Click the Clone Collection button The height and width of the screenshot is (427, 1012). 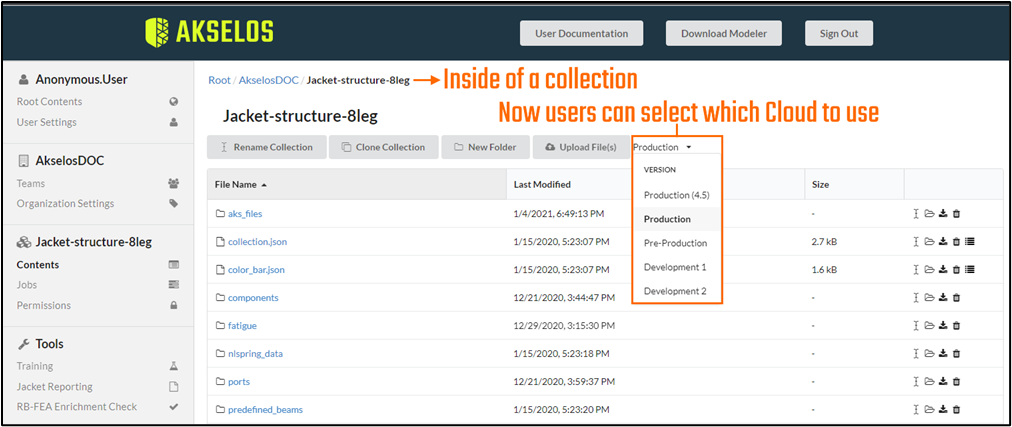click(x=383, y=147)
